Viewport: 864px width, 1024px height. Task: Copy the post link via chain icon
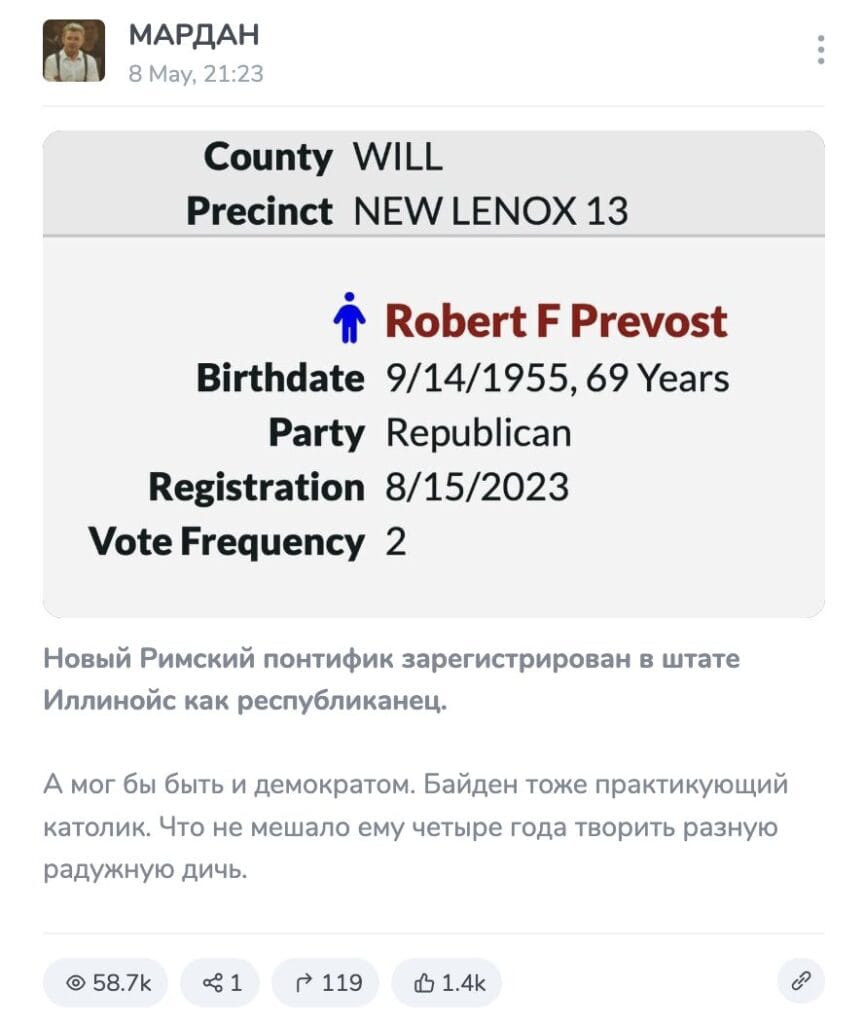coord(801,981)
